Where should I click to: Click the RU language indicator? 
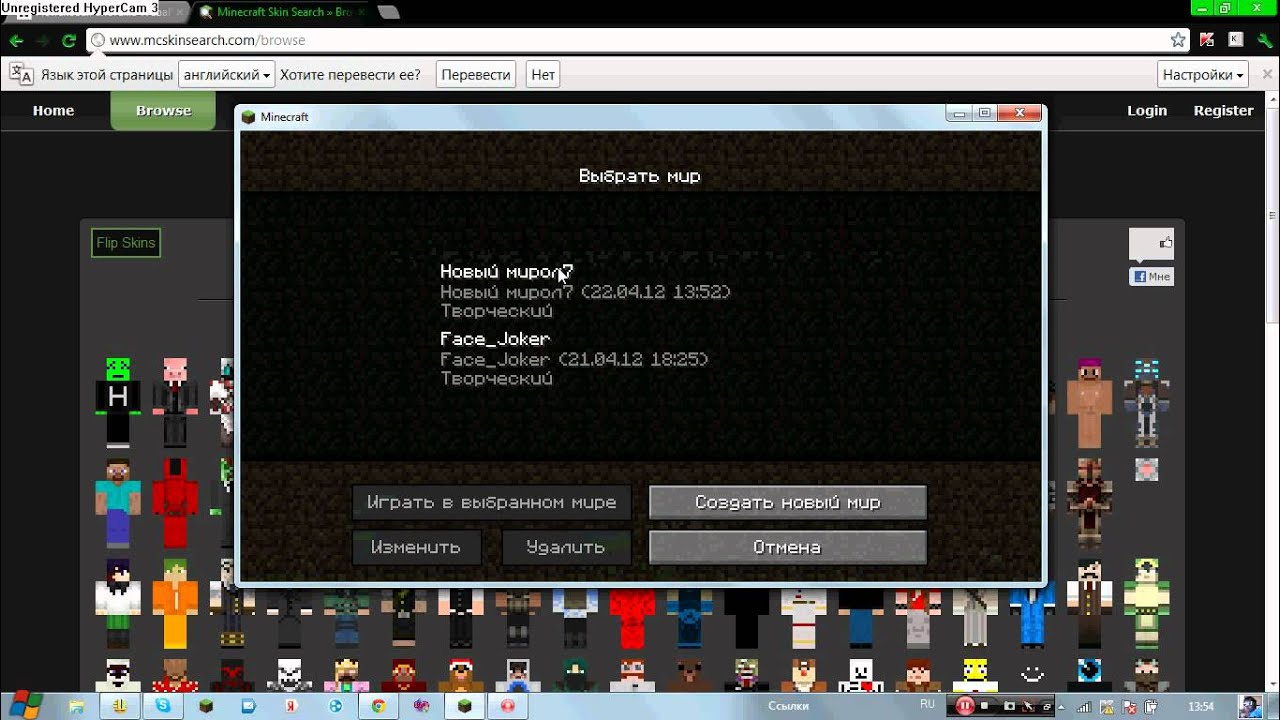click(x=927, y=705)
